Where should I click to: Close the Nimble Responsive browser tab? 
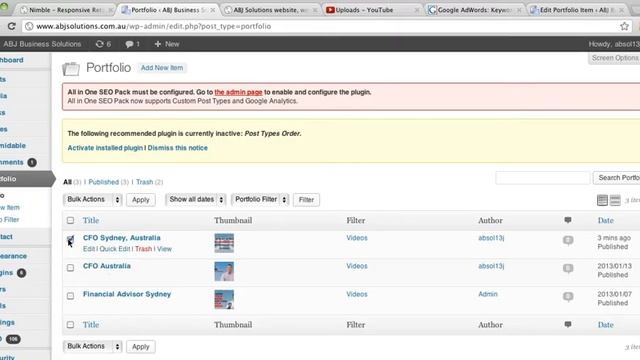coord(111,10)
